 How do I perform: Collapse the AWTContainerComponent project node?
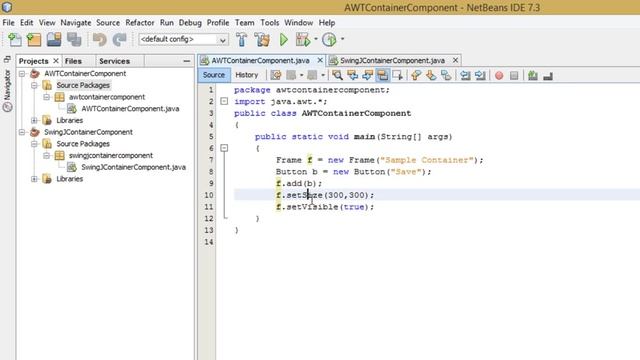point(22,74)
